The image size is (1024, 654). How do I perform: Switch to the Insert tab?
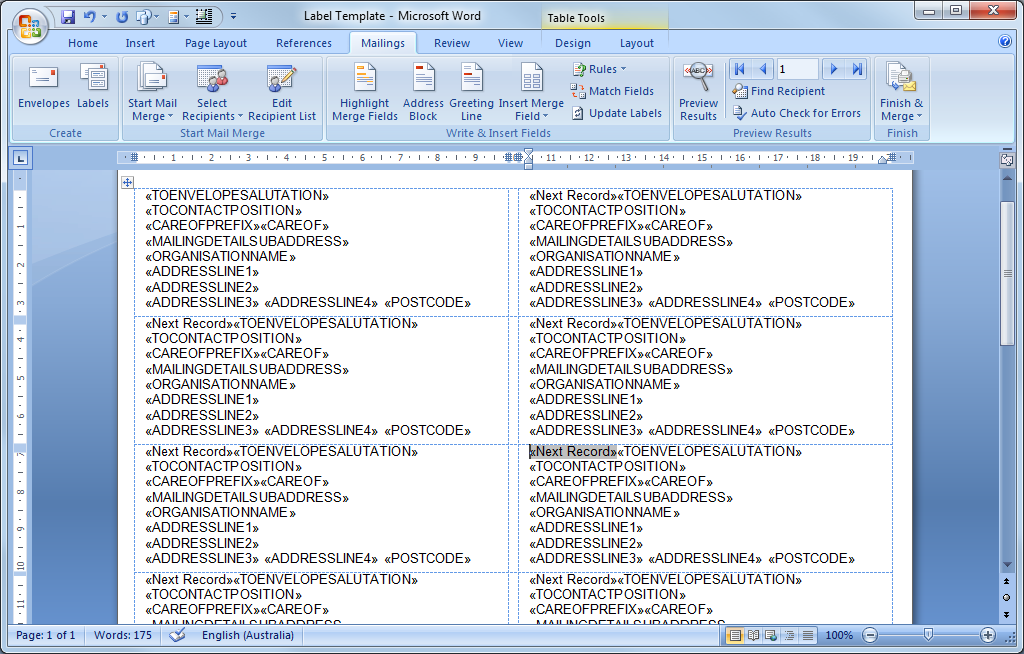pos(140,43)
